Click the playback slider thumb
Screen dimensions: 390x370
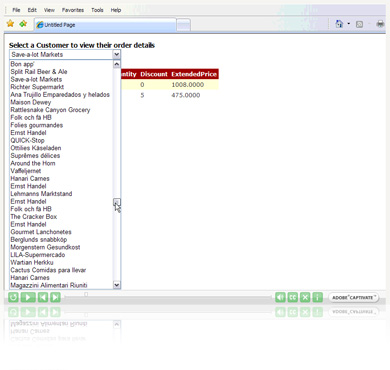tap(86, 294)
